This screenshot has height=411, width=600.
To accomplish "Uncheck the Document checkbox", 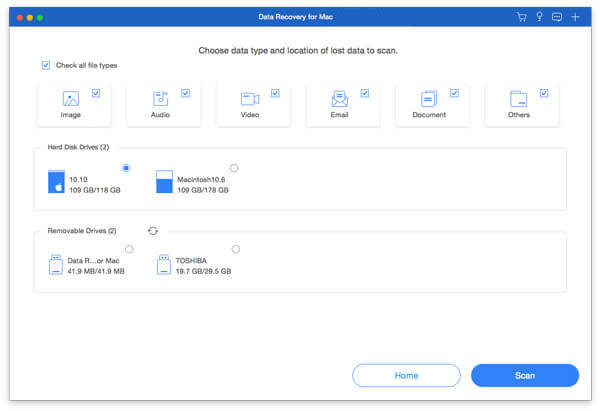I will (x=454, y=93).
